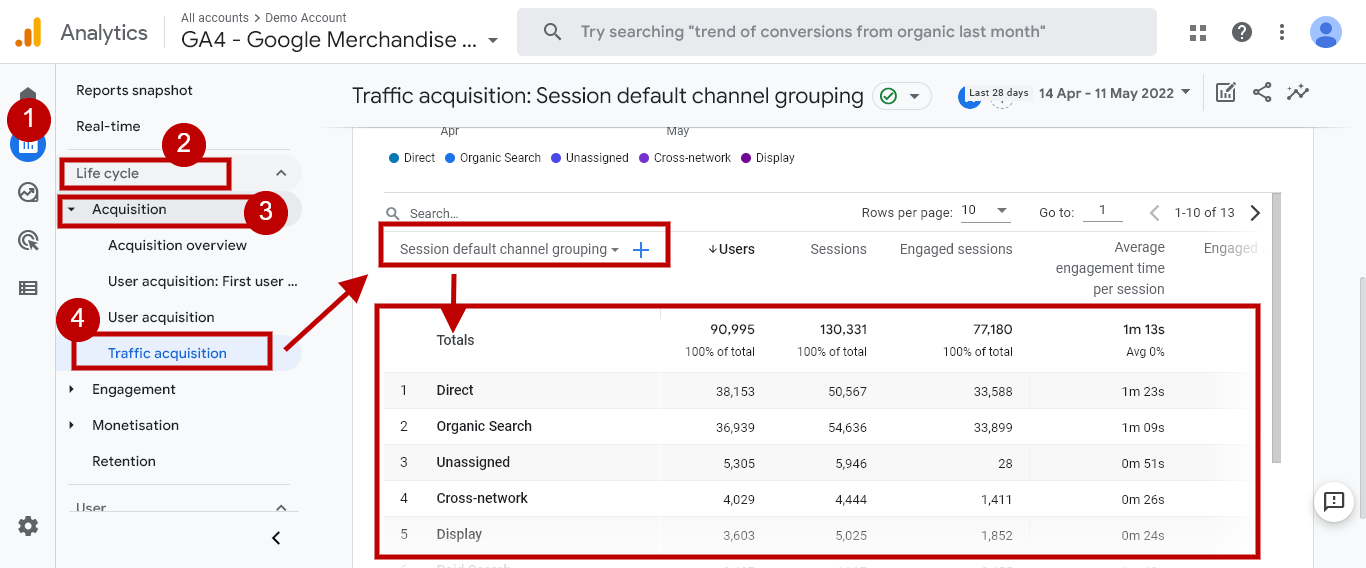
Task: Sort by Average engagement time per session
Action: (1110, 268)
